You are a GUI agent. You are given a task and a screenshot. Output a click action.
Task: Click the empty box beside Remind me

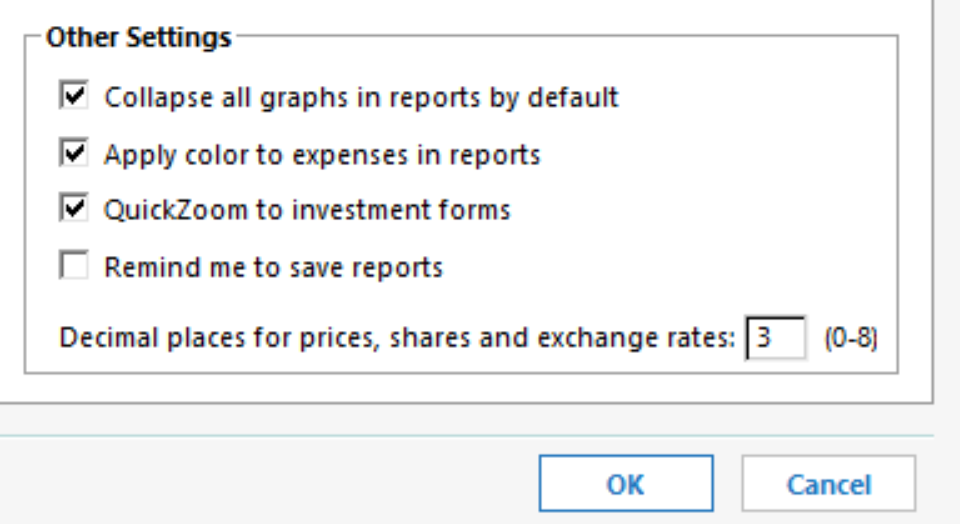tap(74, 264)
